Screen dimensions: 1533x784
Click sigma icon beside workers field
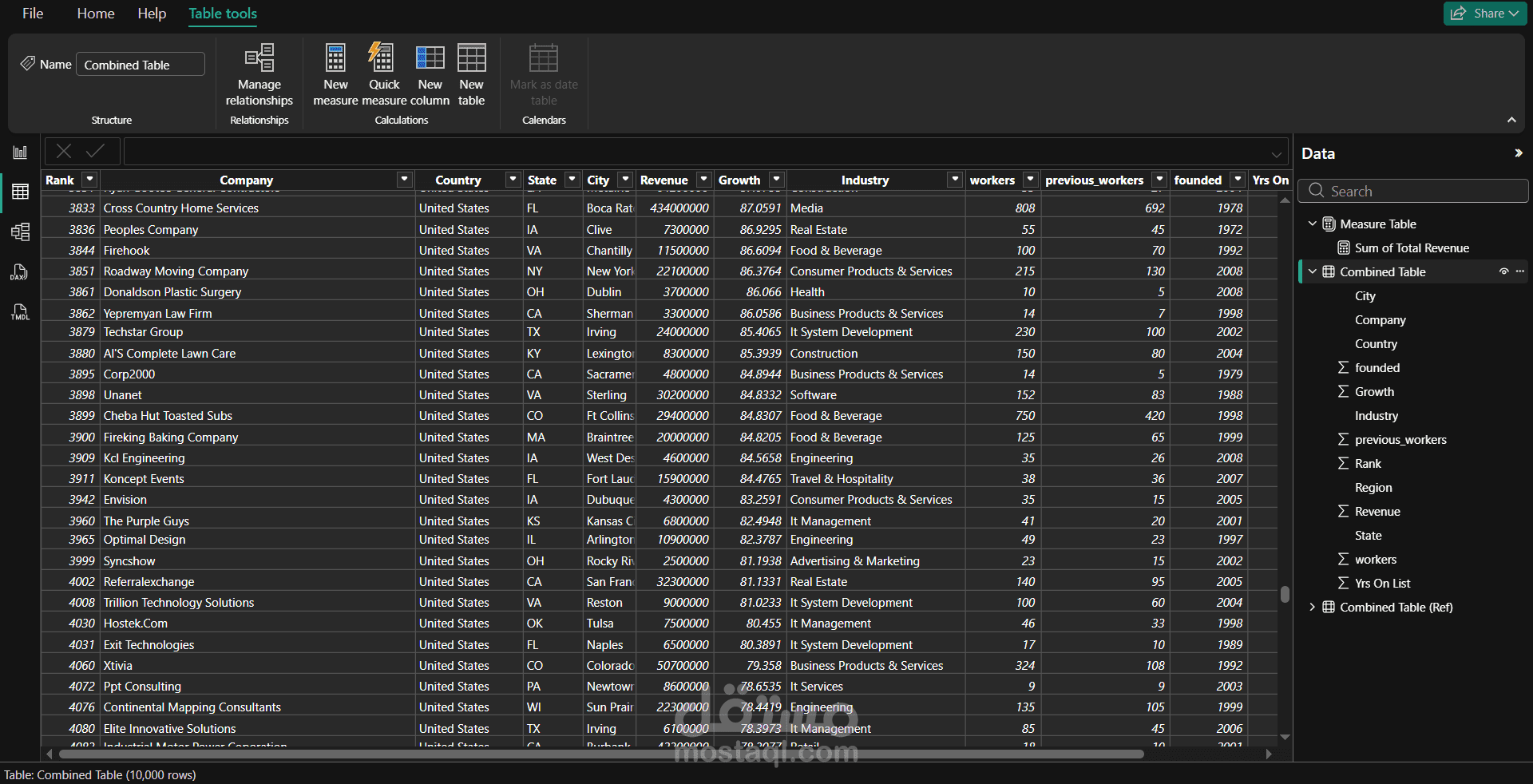(x=1344, y=560)
